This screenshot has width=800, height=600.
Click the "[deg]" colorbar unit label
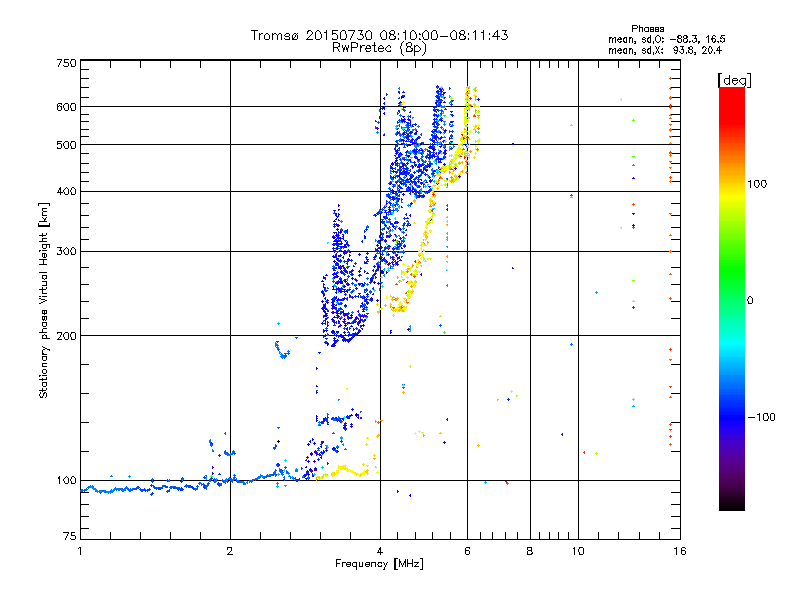coord(734,80)
